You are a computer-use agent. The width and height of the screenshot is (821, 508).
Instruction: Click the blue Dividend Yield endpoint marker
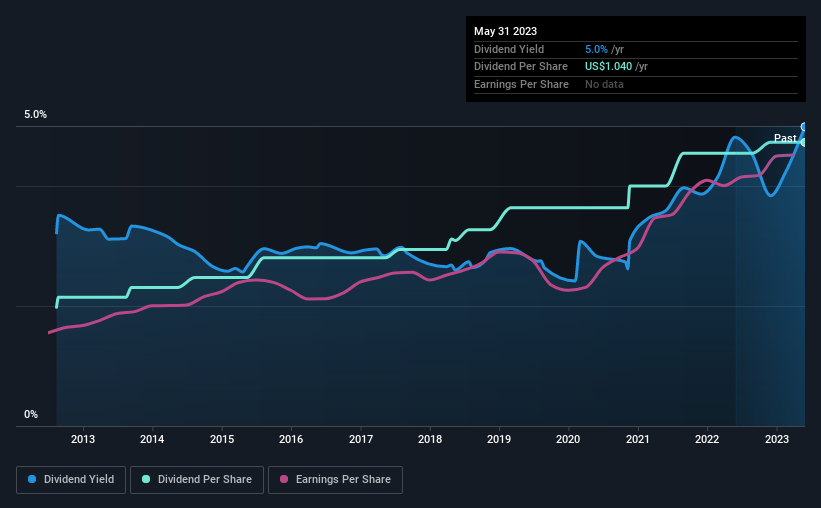coord(804,127)
